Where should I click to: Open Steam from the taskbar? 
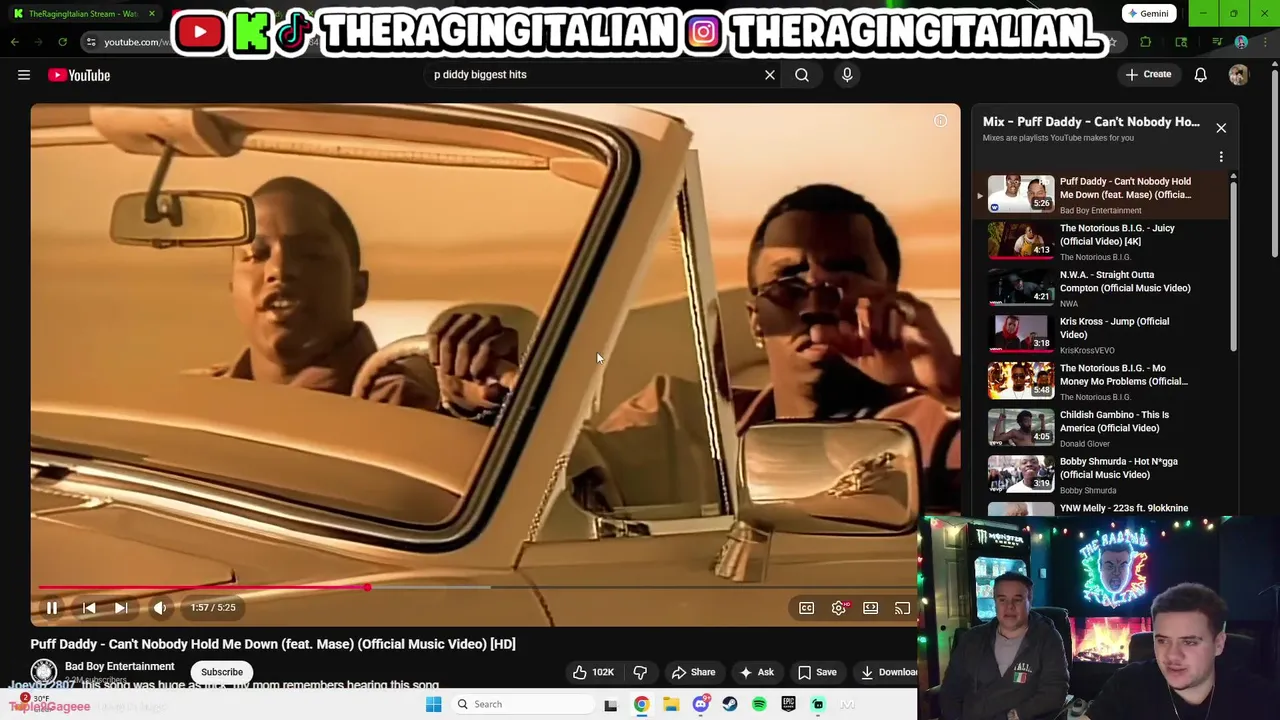[730, 705]
